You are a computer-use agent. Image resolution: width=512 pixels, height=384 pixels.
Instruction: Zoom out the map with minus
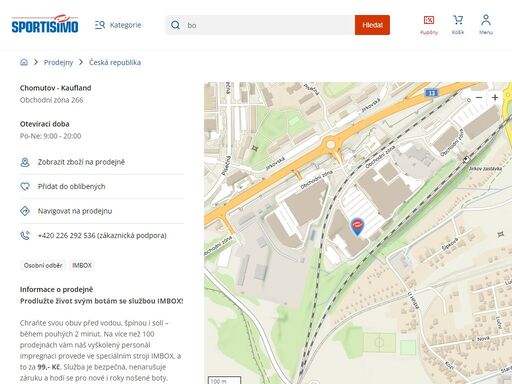[479, 97]
